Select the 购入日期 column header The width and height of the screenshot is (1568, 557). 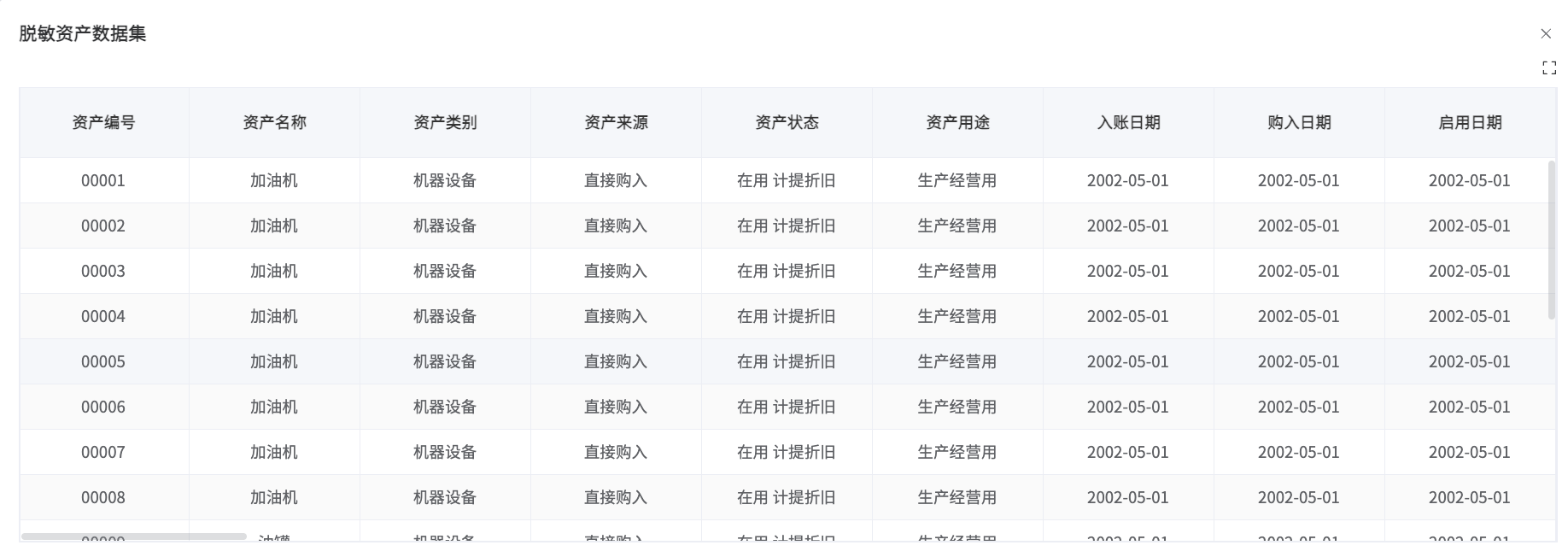1300,123
